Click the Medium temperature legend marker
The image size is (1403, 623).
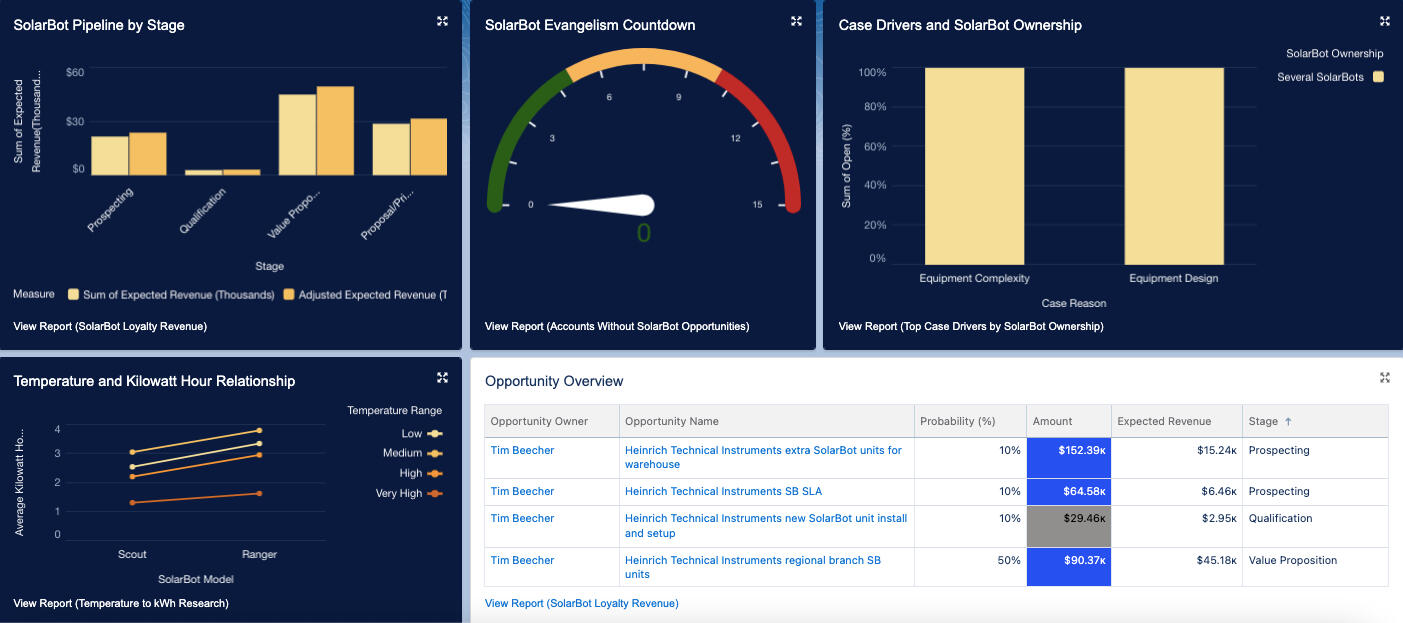tap(435, 453)
